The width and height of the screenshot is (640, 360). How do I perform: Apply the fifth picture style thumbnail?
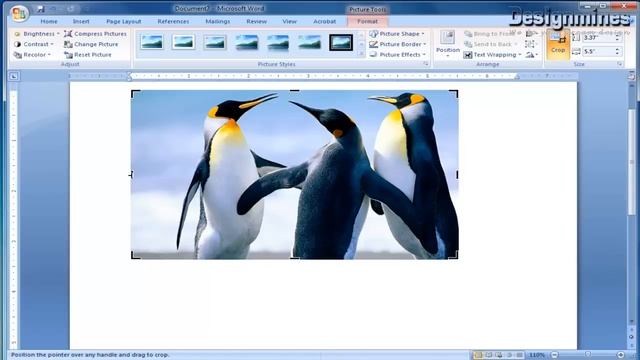(278, 42)
